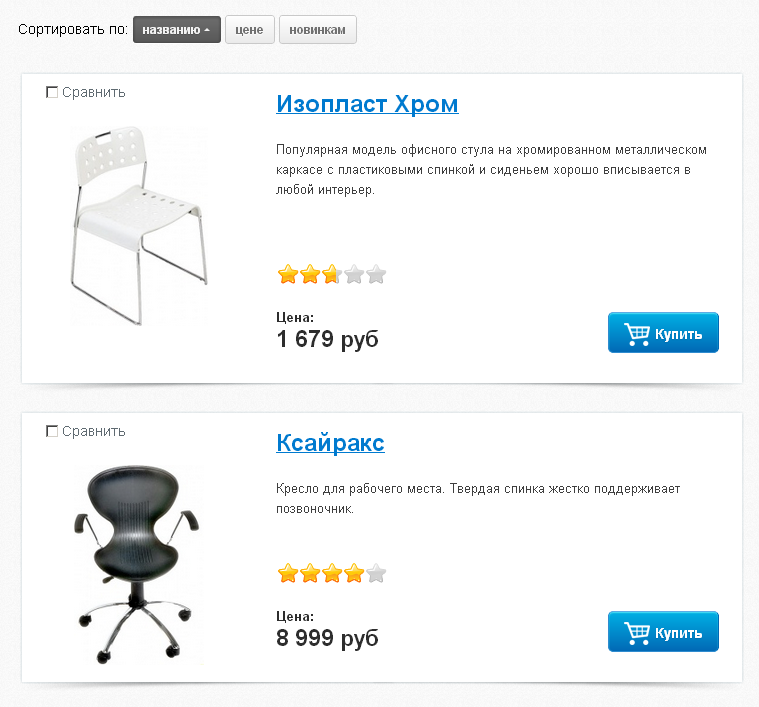Sort products by новинкам

(x=317, y=30)
